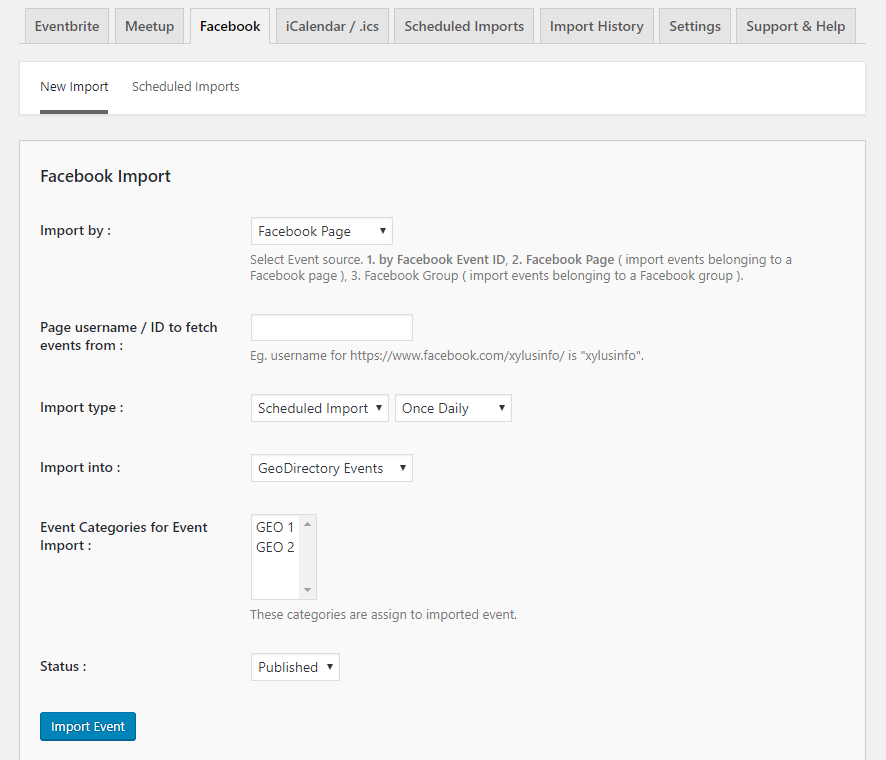Viewport: 886px width, 760px height.
Task: Select GEO 1 in the categories list
Action: [x=275, y=527]
